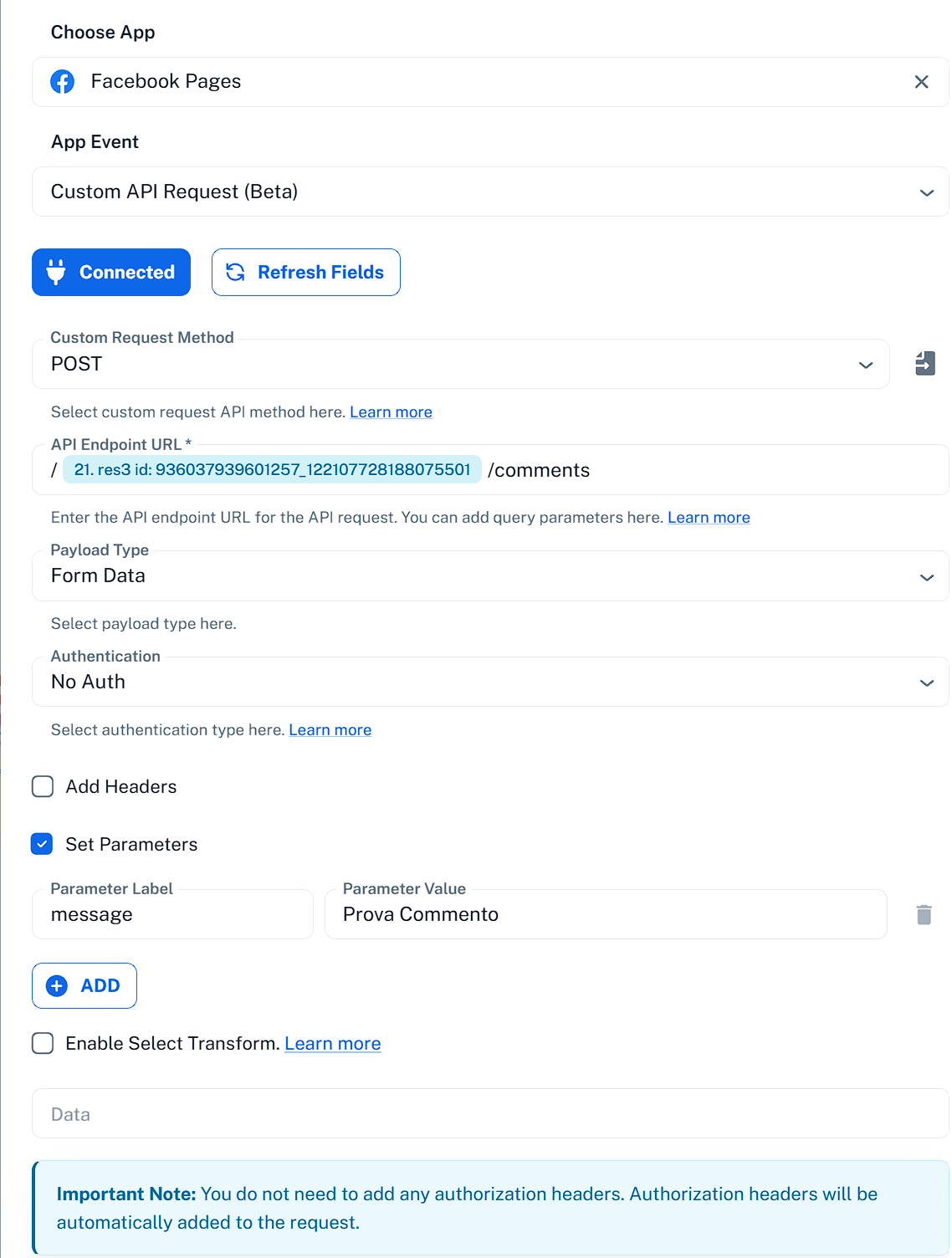952x1258 pixels.
Task: Clear the selected Facebook Pages app
Action: point(921,82)
